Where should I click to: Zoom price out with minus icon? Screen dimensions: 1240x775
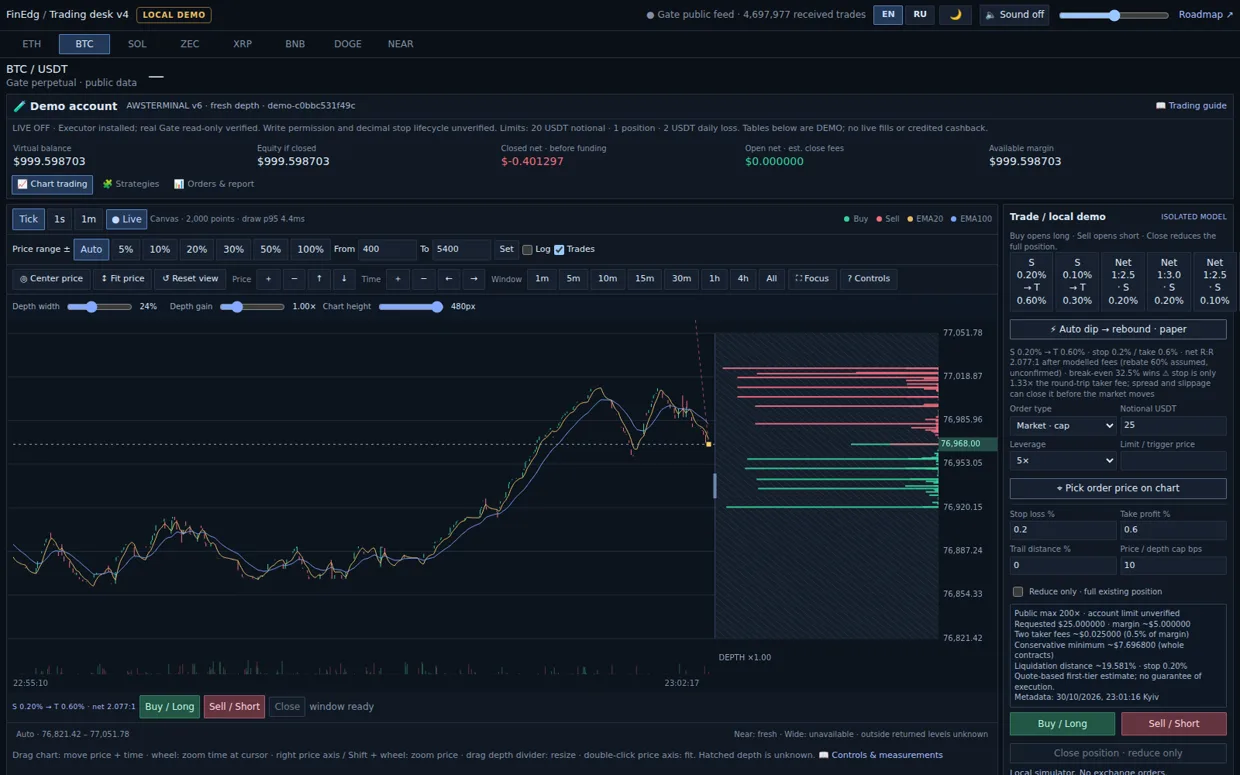[x=294, y=279]
